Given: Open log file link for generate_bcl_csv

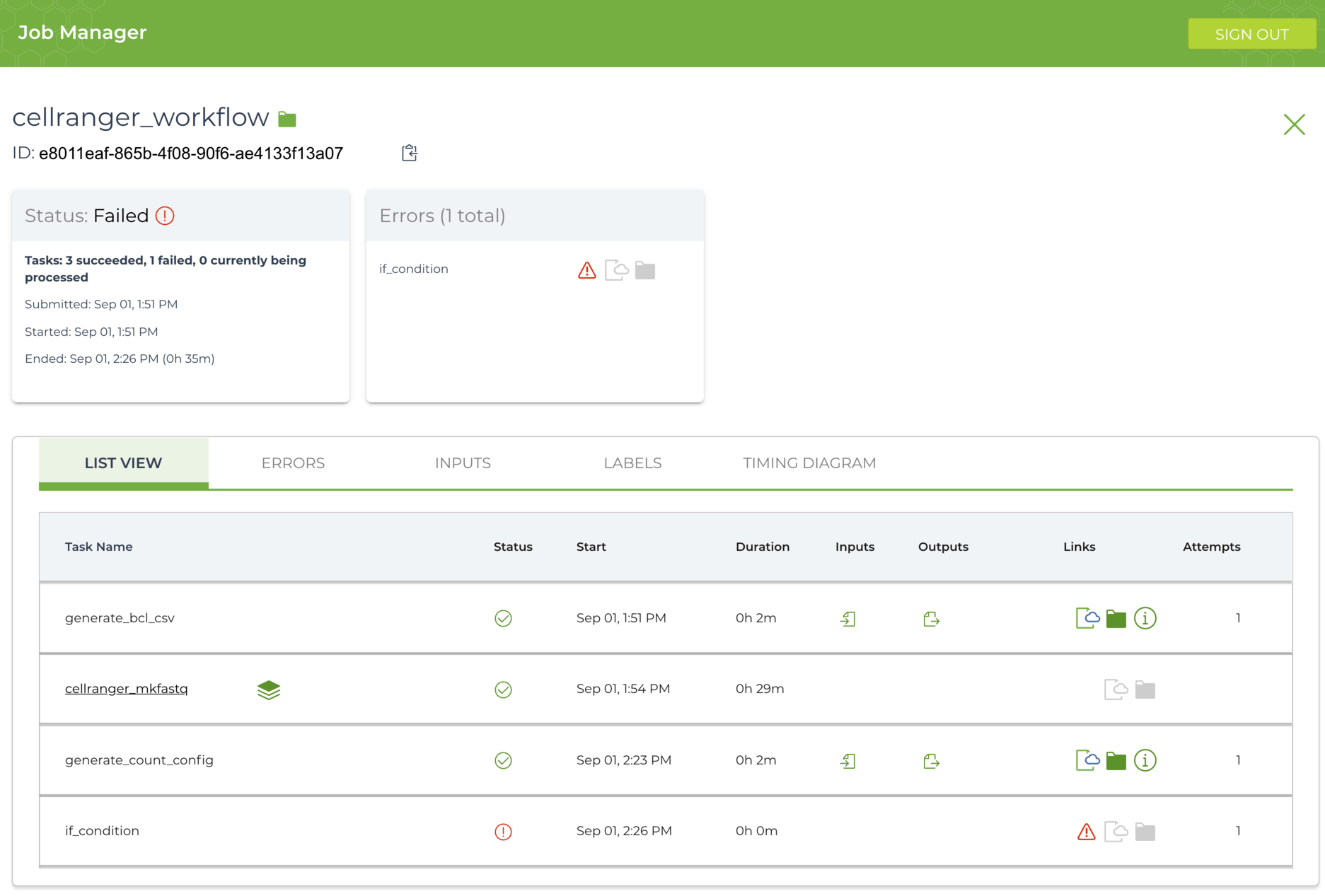Looking at the screenshot, I should pos(1087,618).
